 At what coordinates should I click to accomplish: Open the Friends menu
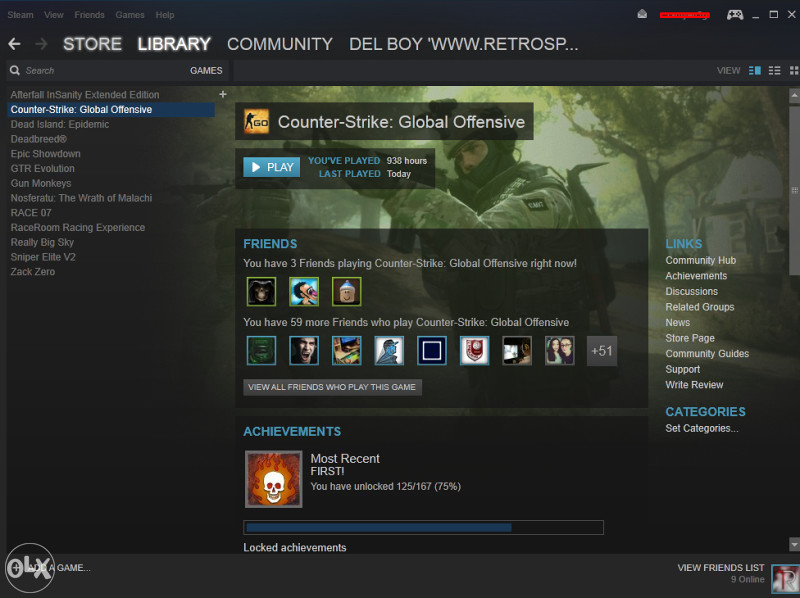point(89,15)
